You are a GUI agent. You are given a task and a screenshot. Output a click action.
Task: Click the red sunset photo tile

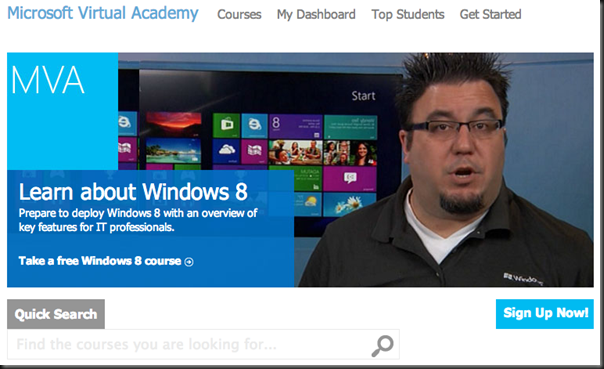coord(173,124)
